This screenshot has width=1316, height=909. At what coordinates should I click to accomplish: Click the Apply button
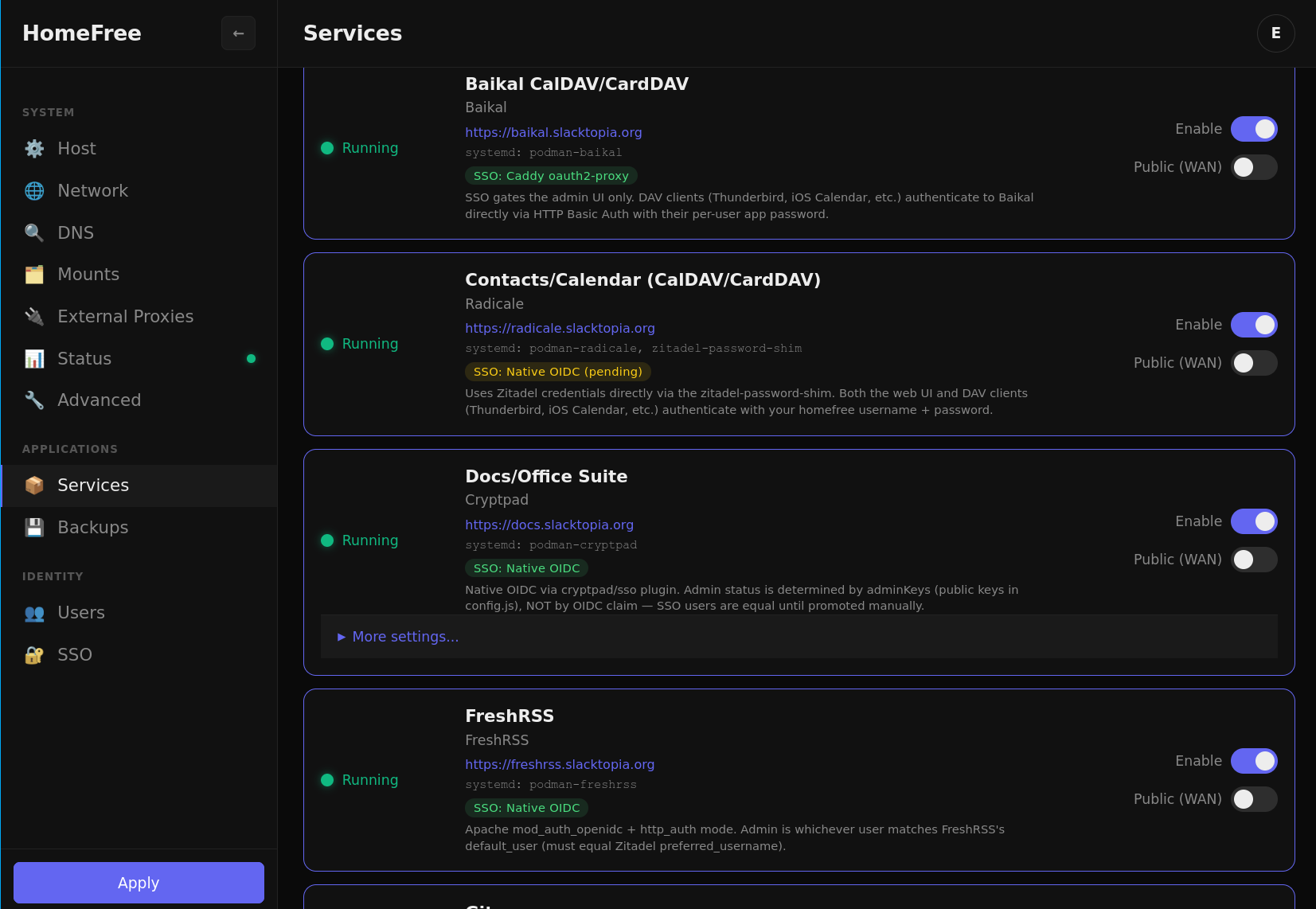139,883
